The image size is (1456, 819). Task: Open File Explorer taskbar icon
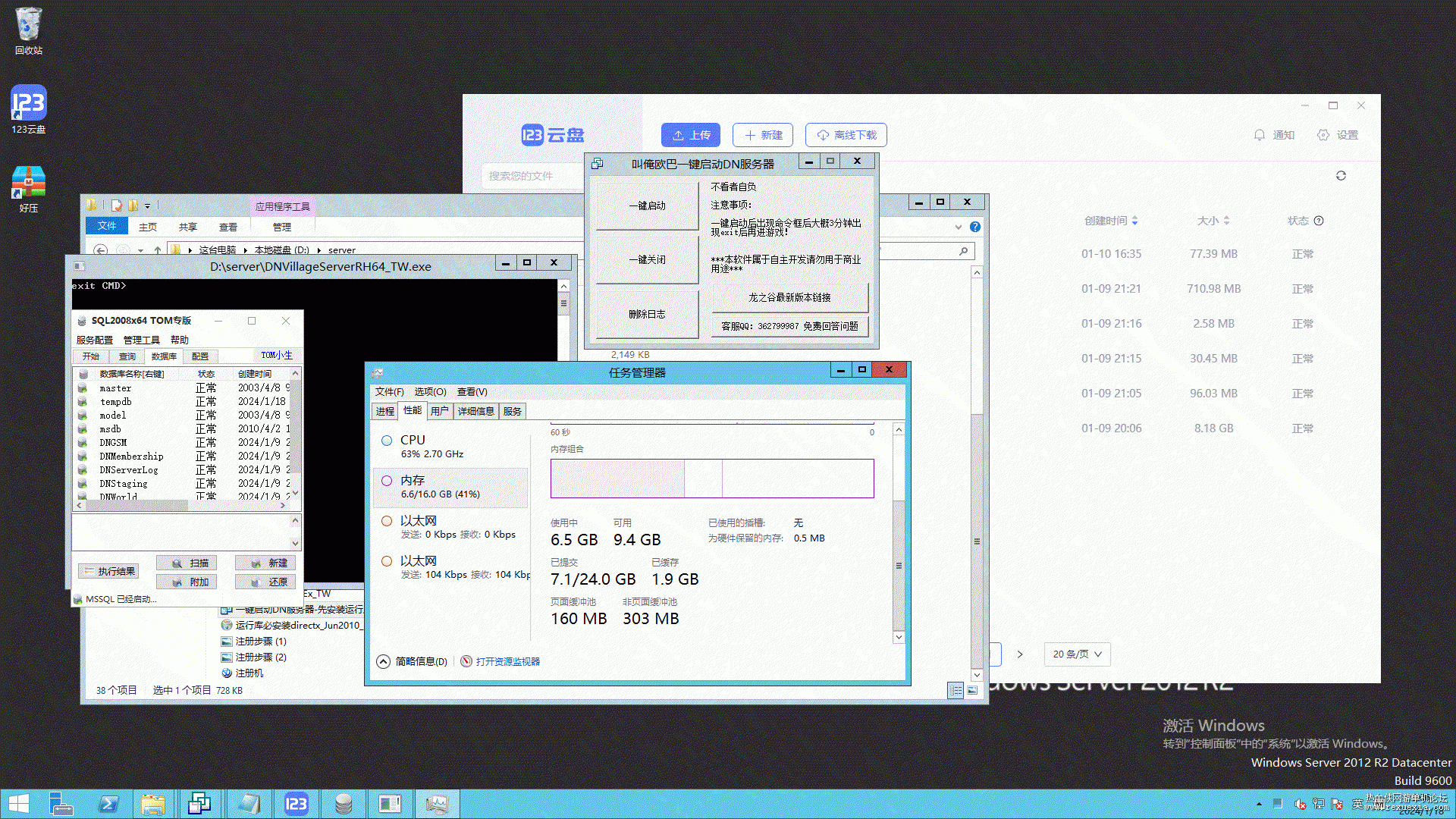[153, 804]
